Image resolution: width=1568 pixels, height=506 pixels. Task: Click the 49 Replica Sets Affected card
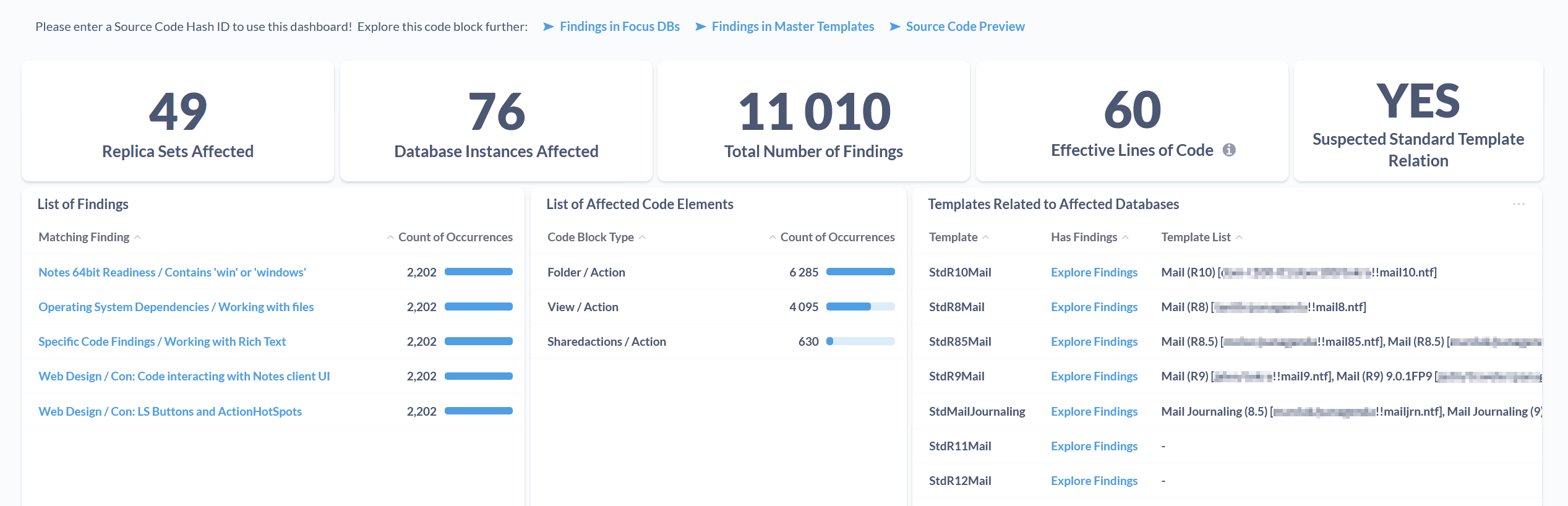click(178, 121)
